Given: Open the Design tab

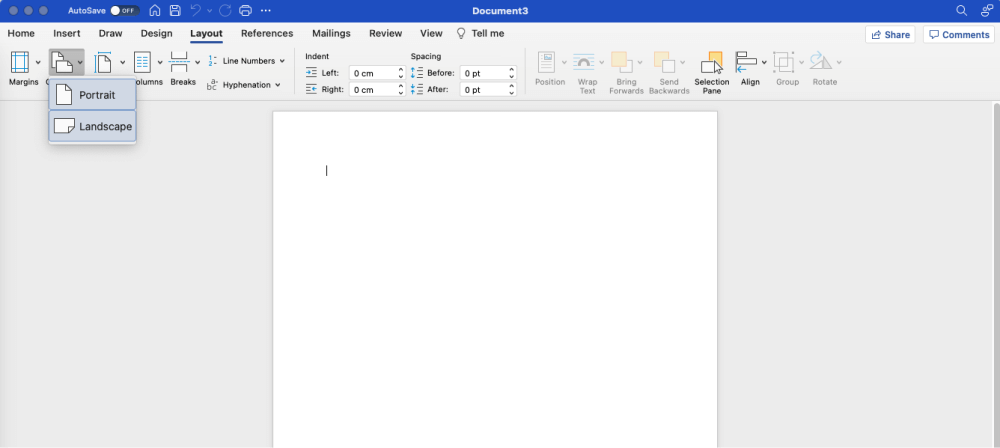Looking at the screenshot, I should [x=156, y=33].
